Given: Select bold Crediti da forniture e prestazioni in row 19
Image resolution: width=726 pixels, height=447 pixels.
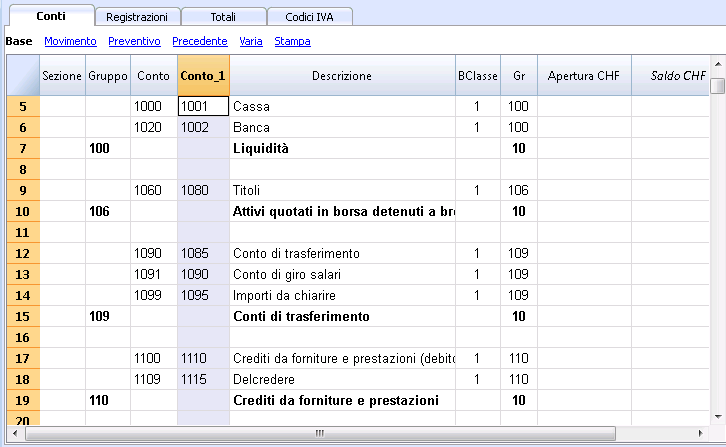Looking at the screenshot, I should [x=342, y=400].
